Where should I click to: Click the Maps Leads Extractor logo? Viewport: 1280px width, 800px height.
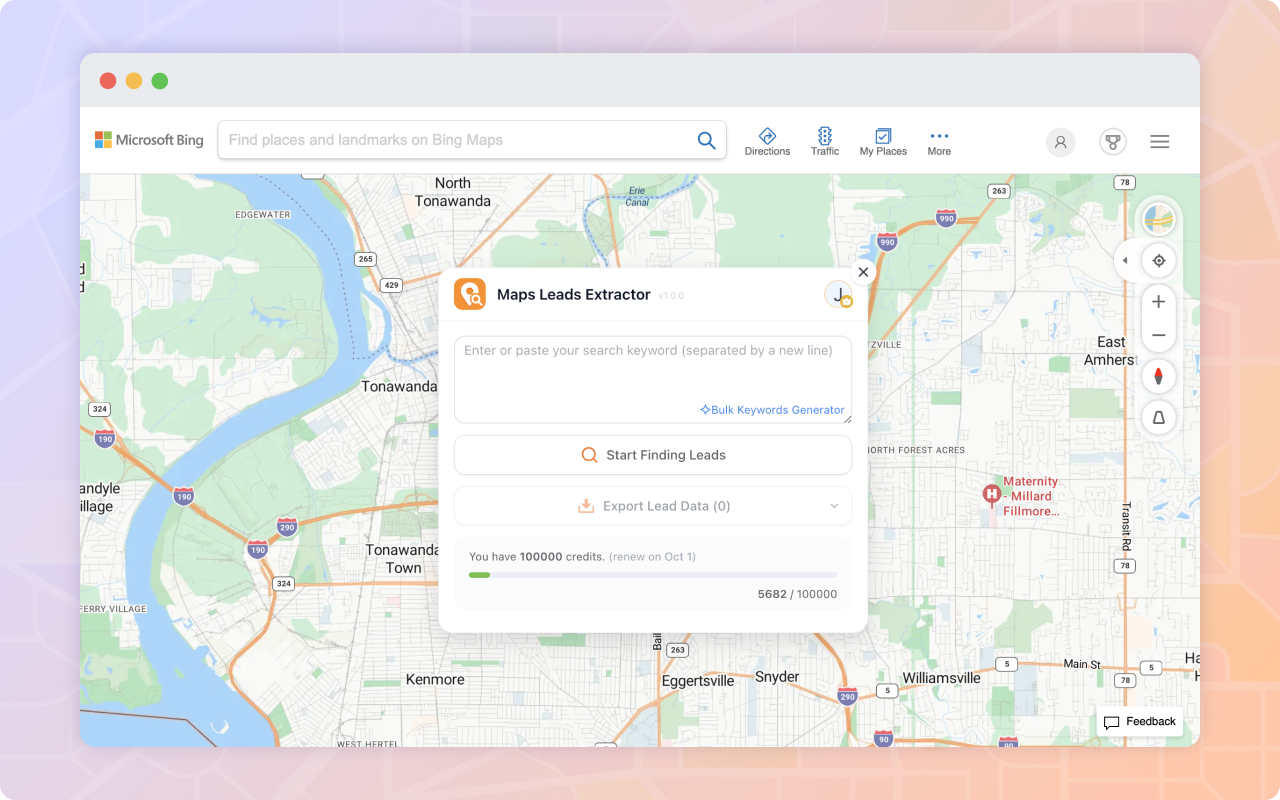[x=470, y=294]
